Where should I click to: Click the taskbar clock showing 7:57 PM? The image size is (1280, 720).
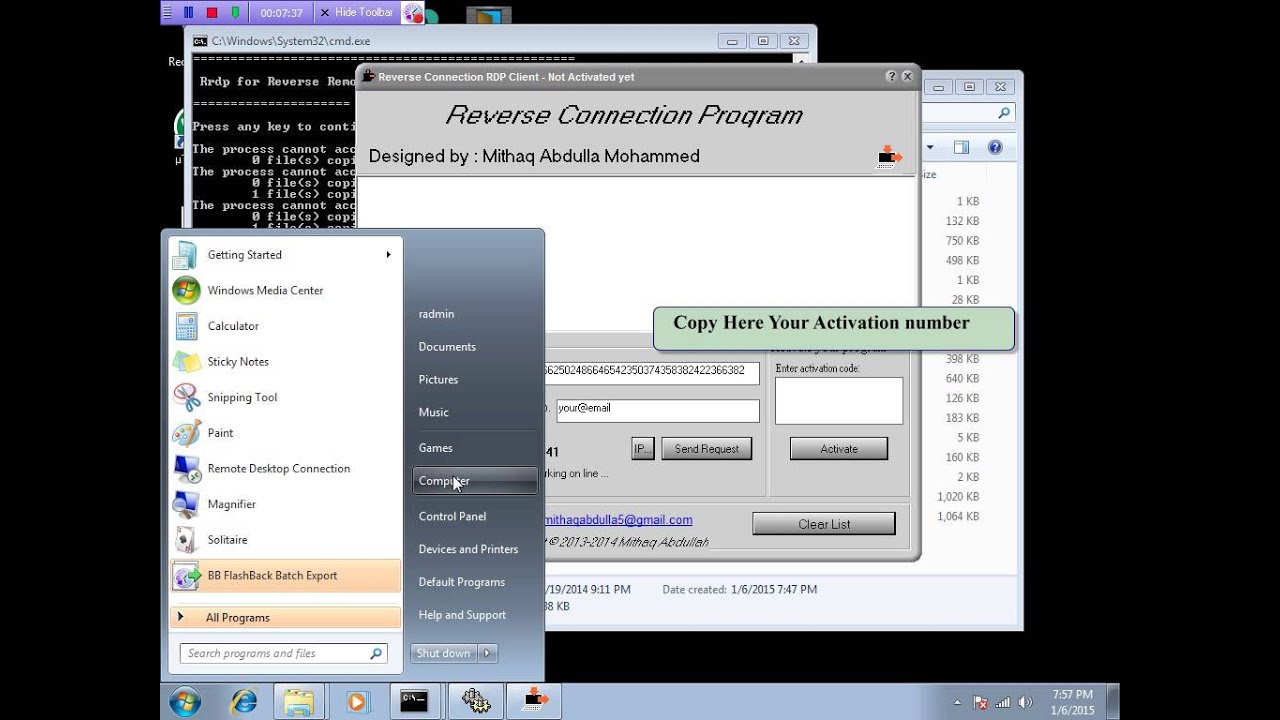[x=1073, y=702]
